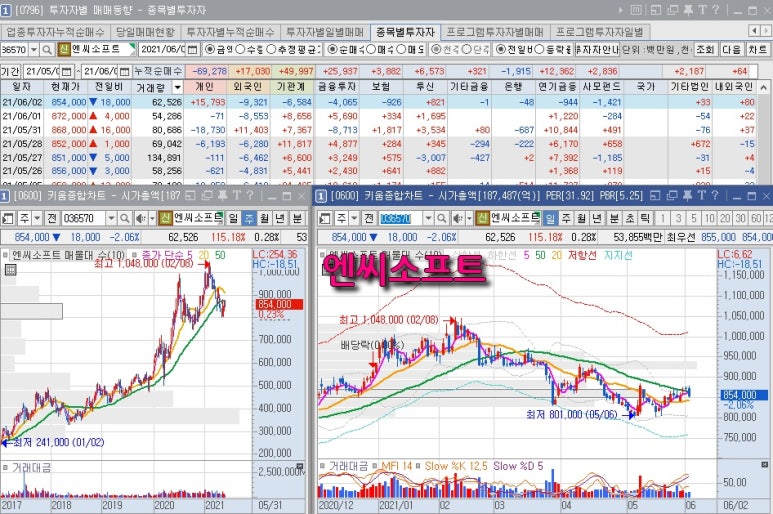Select the 매수 radio button
The width and height of the screenshot is (773, 514).
371,49
